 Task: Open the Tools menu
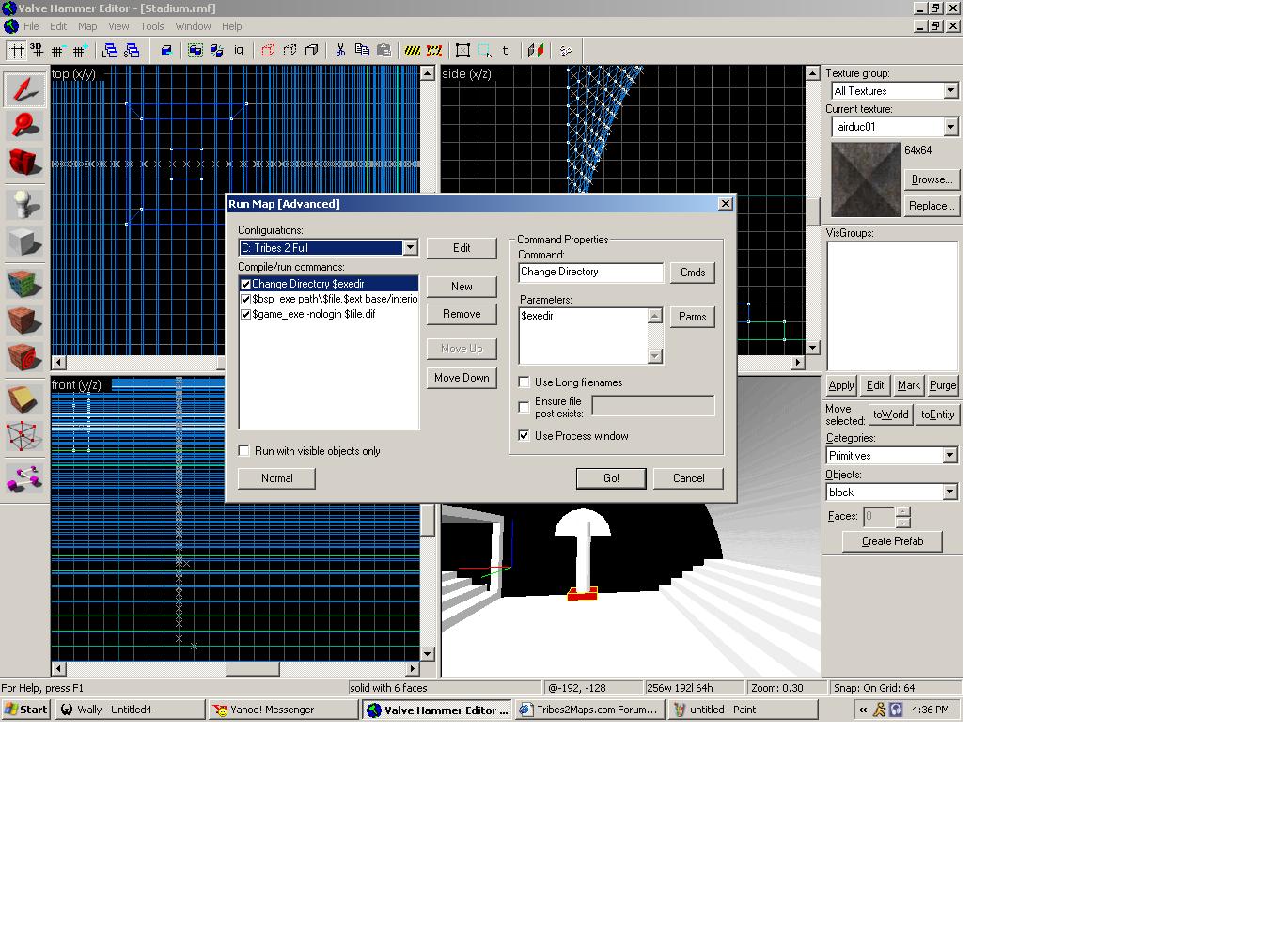(151, 26)
